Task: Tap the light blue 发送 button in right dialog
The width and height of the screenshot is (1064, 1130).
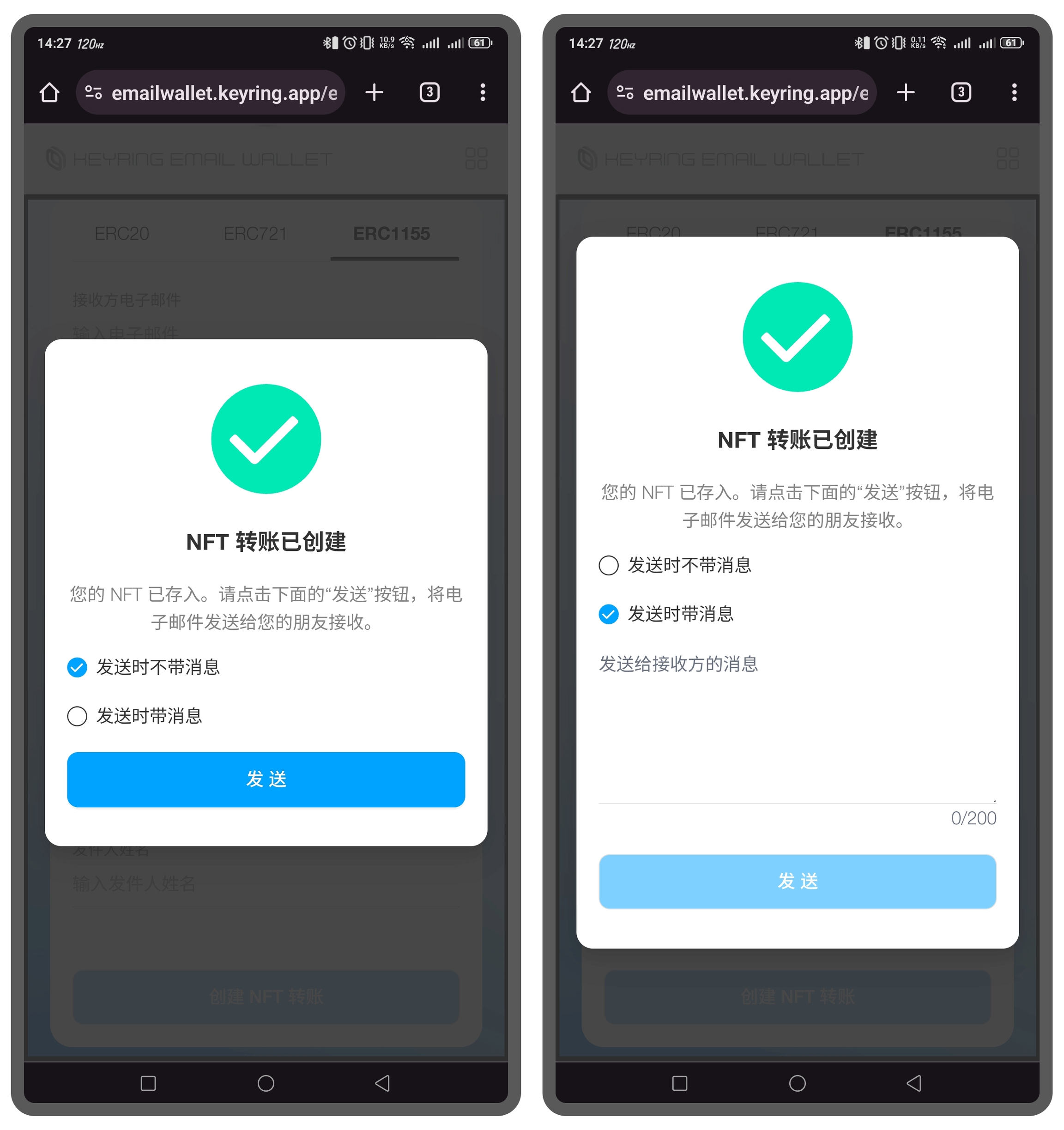Action: (798, 881)
